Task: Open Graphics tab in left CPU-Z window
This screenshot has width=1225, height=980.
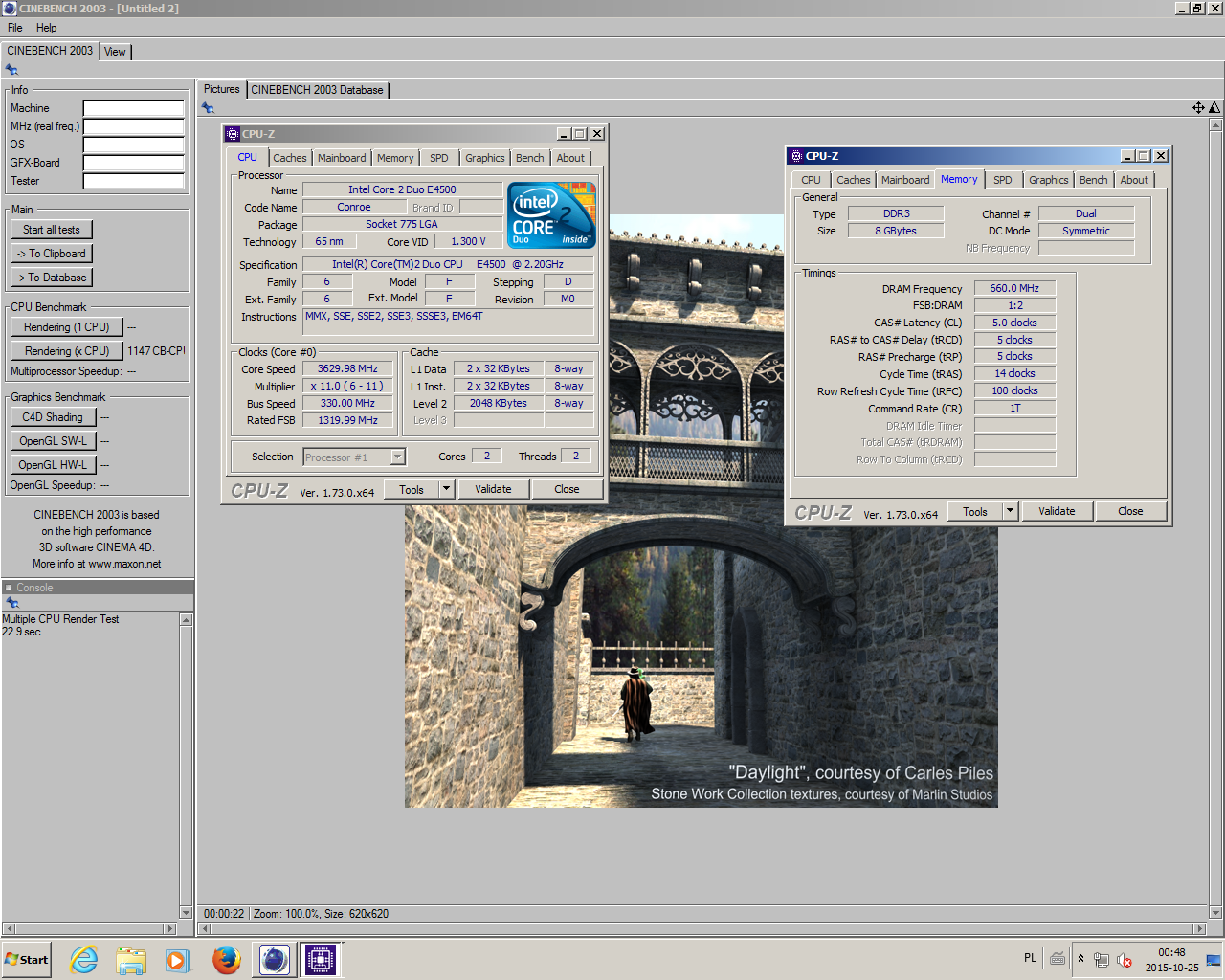Action: click(485, 158)
